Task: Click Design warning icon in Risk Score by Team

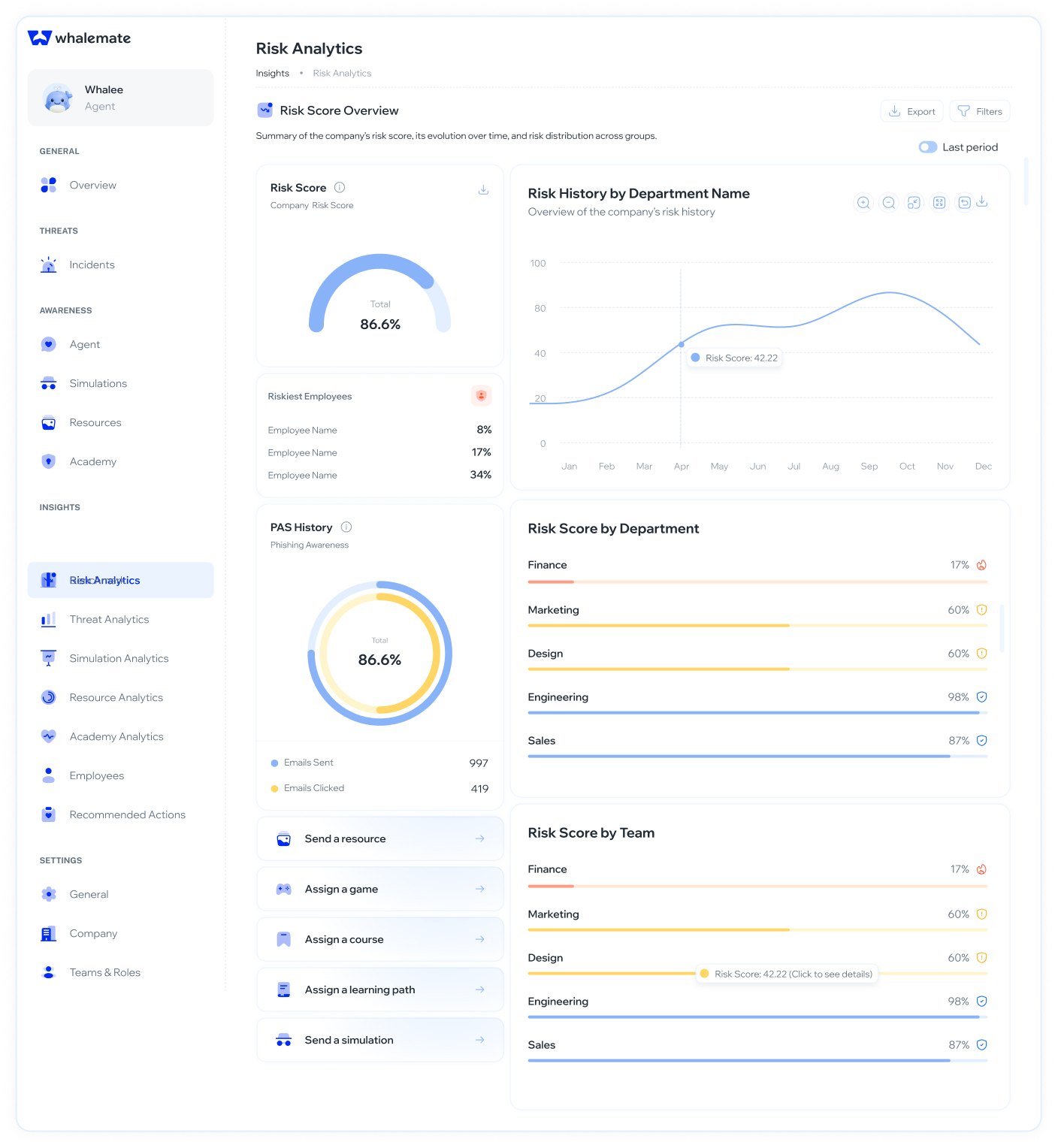Action: 981,958
